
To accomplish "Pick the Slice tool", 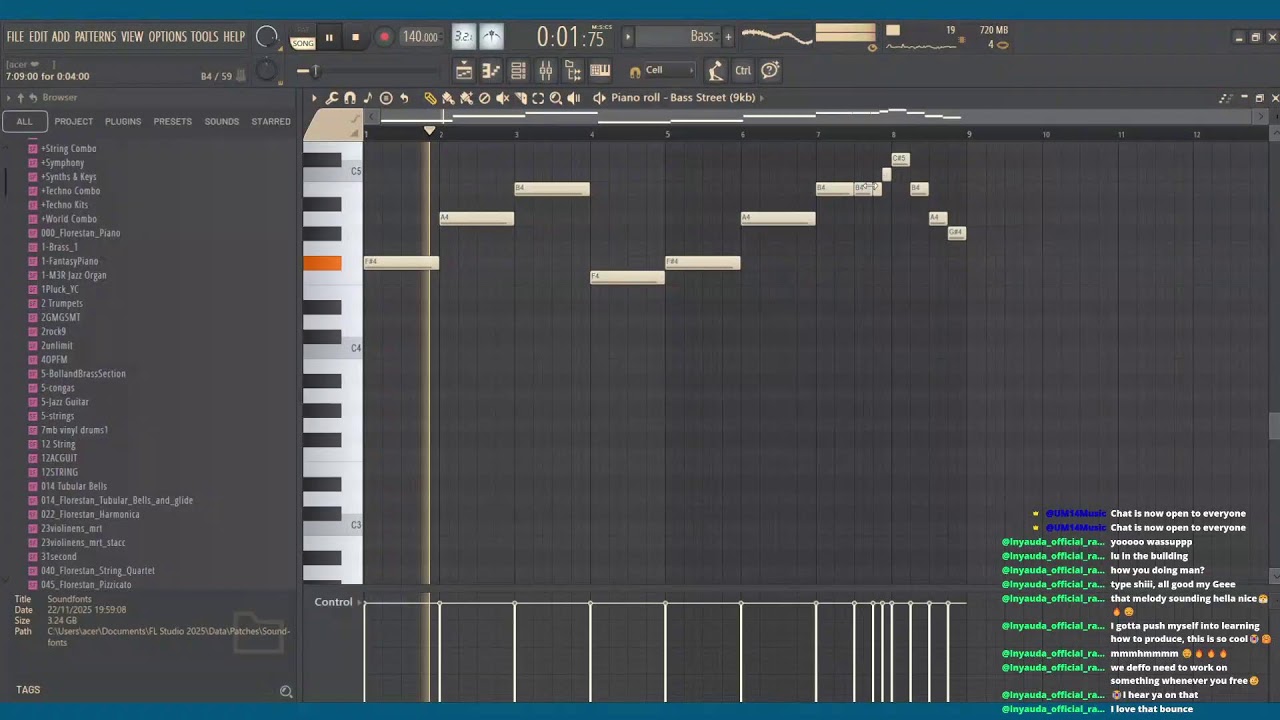I will (x=521, y=98).
